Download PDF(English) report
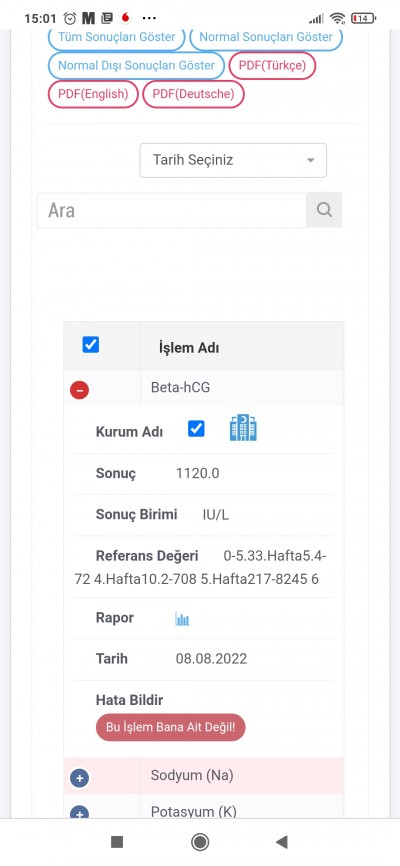 click(x=93, y=94)
